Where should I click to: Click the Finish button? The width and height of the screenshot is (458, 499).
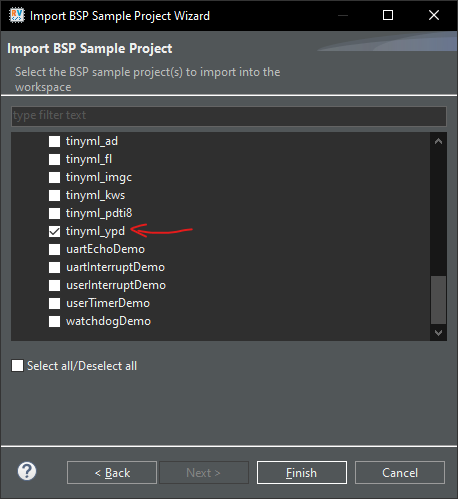[x=302, y=472]
